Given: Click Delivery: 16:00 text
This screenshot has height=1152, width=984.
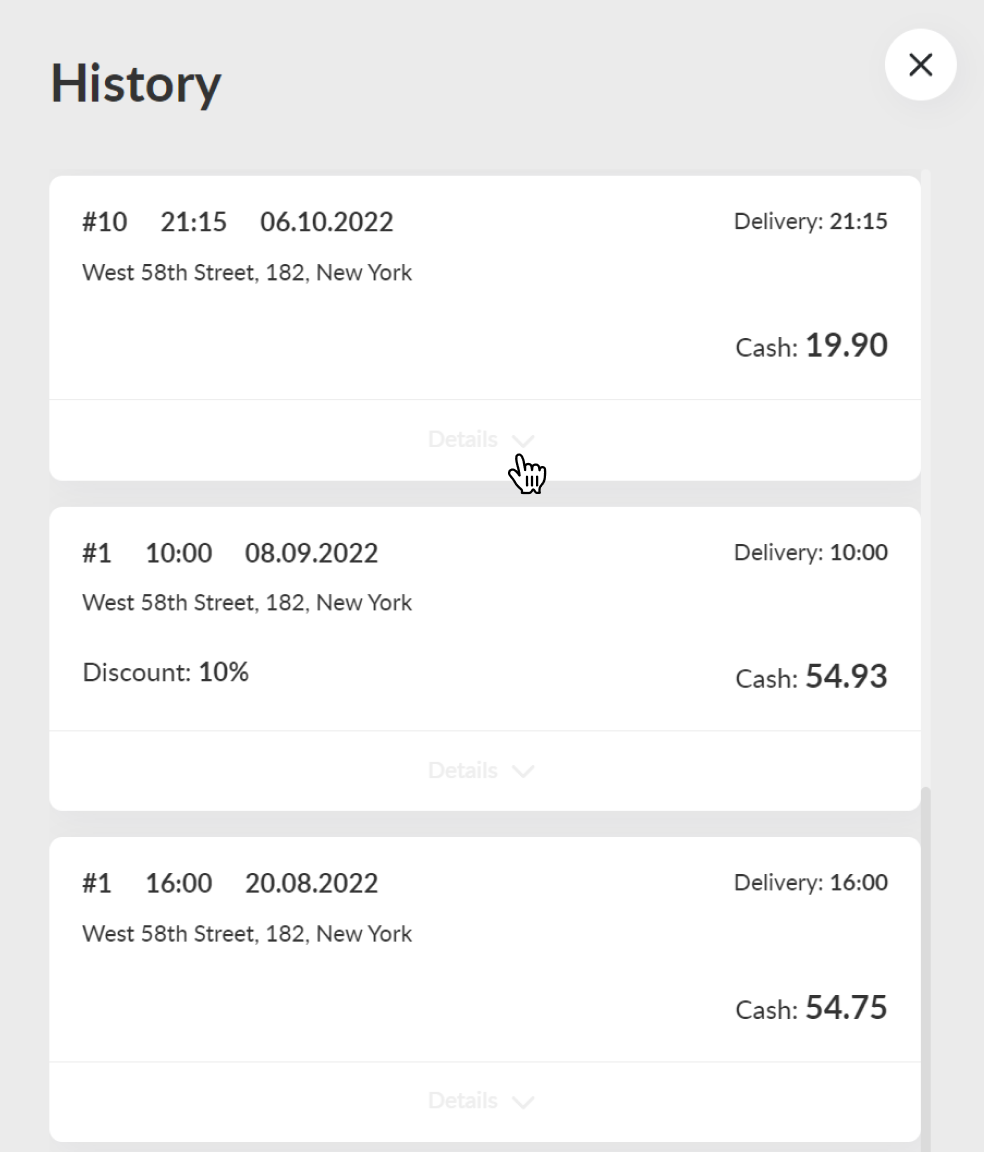Looking at the screenshot, I should [x=811, y=882].
